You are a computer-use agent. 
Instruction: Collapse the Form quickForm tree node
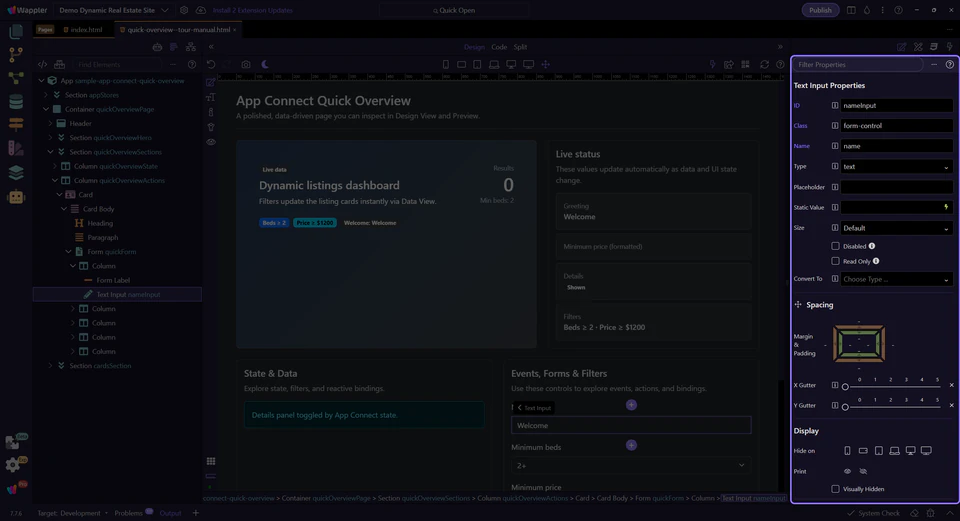tap(69, 252)
